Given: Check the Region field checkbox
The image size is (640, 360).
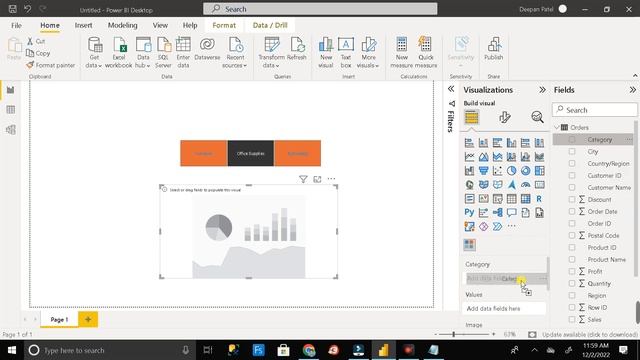Looking at the screenshot, I should 572,296.
